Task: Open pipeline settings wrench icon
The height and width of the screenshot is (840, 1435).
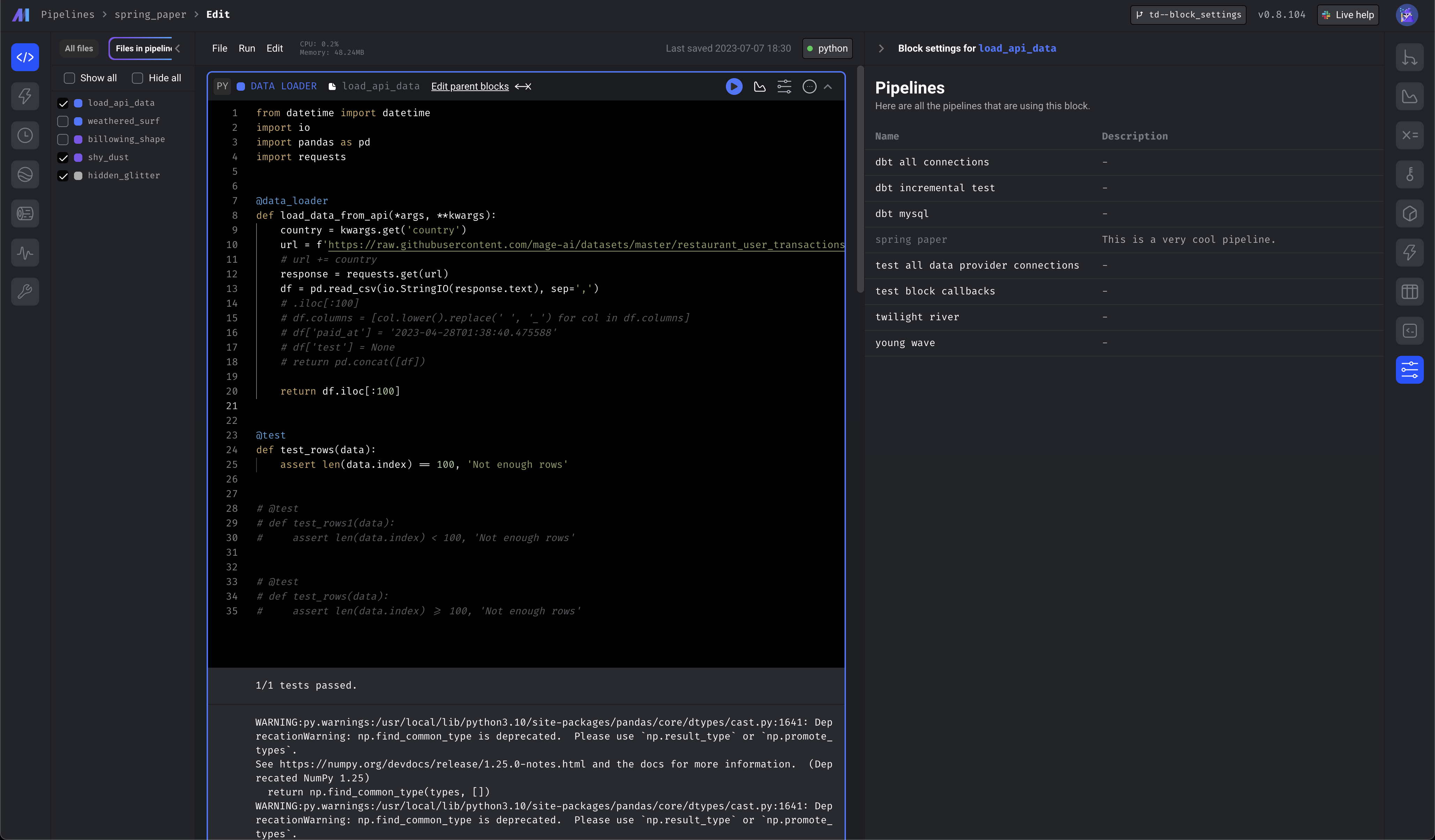Action: click(x=25, y=291)
